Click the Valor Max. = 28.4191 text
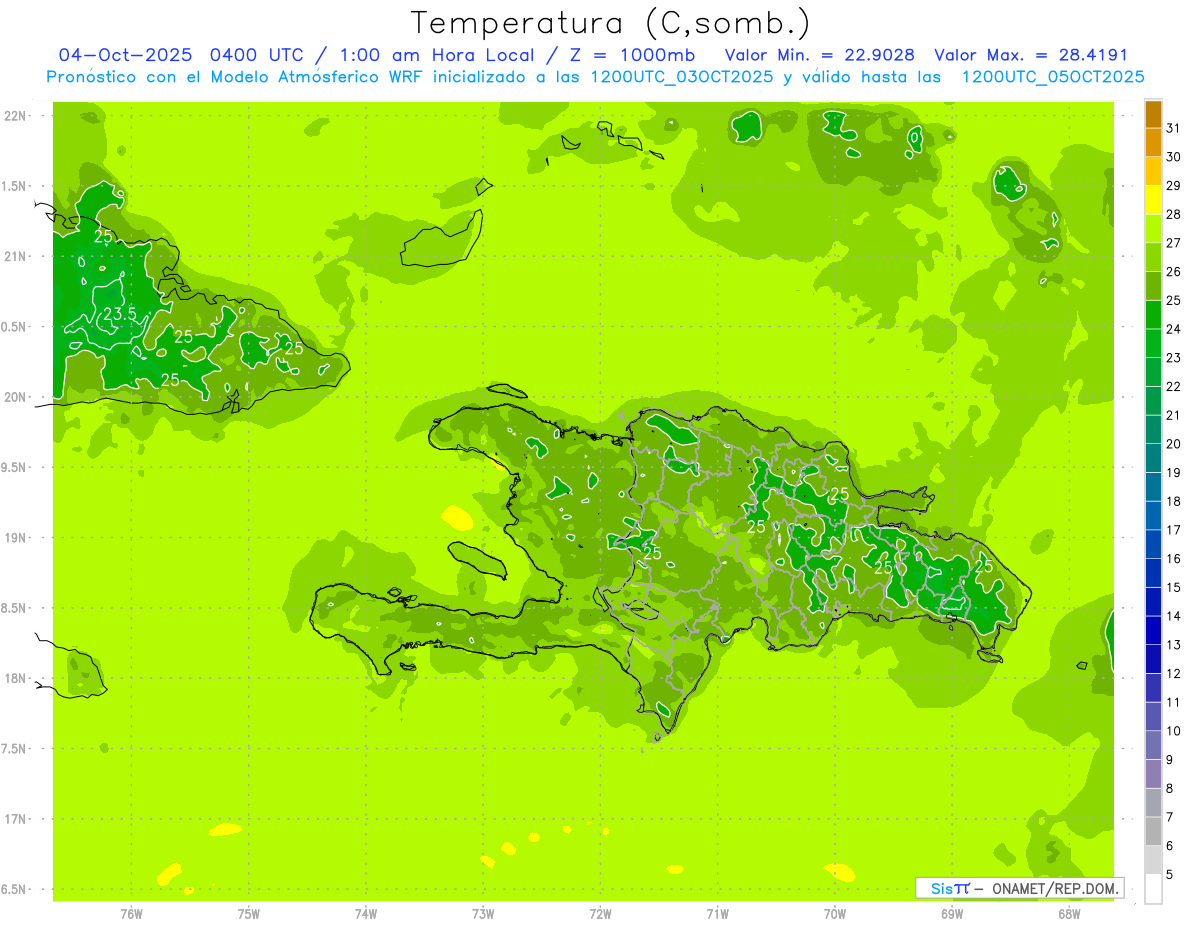 pyautogui.click(x=1030, y=55)
